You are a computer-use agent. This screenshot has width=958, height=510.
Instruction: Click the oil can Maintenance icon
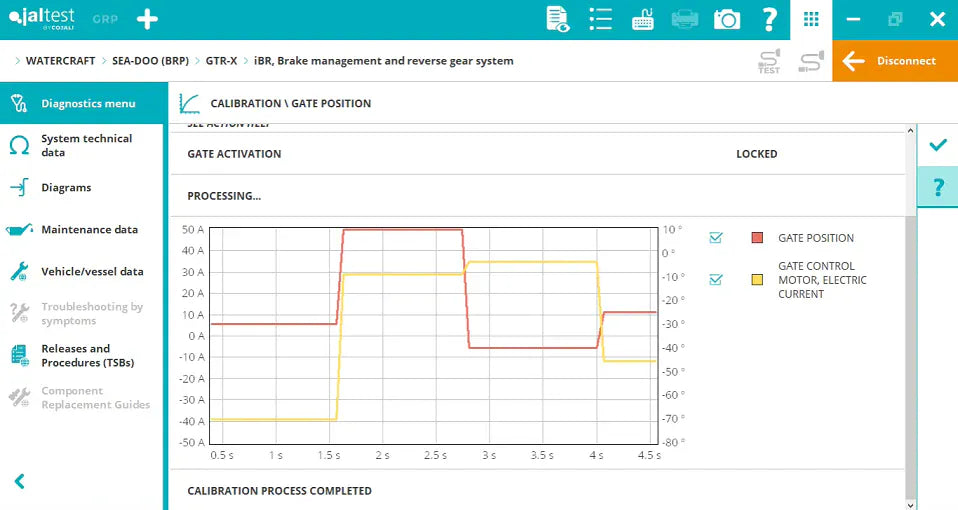click(19, 230)
